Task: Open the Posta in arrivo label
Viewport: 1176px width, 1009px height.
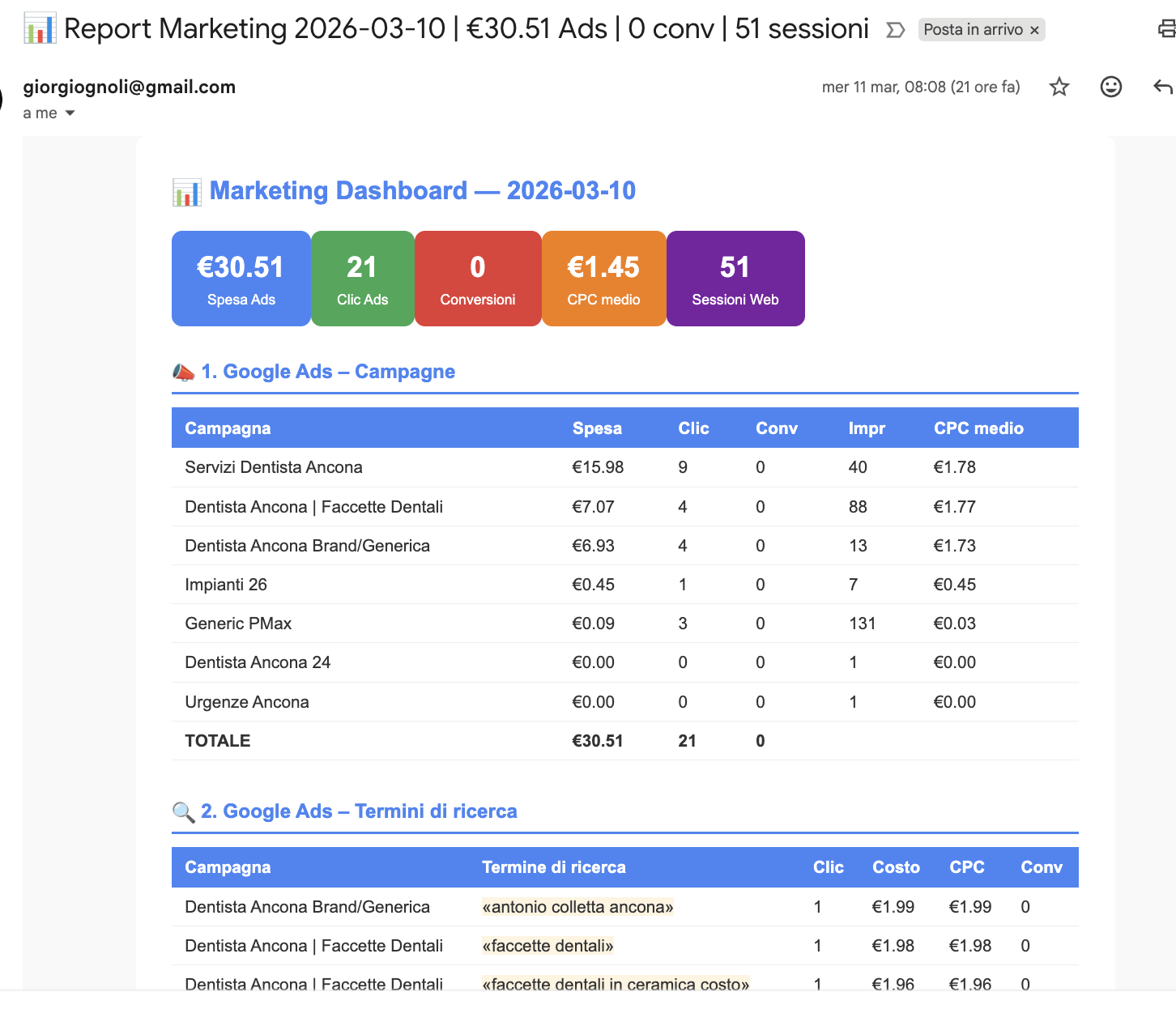Action: (x=973, y=30)
